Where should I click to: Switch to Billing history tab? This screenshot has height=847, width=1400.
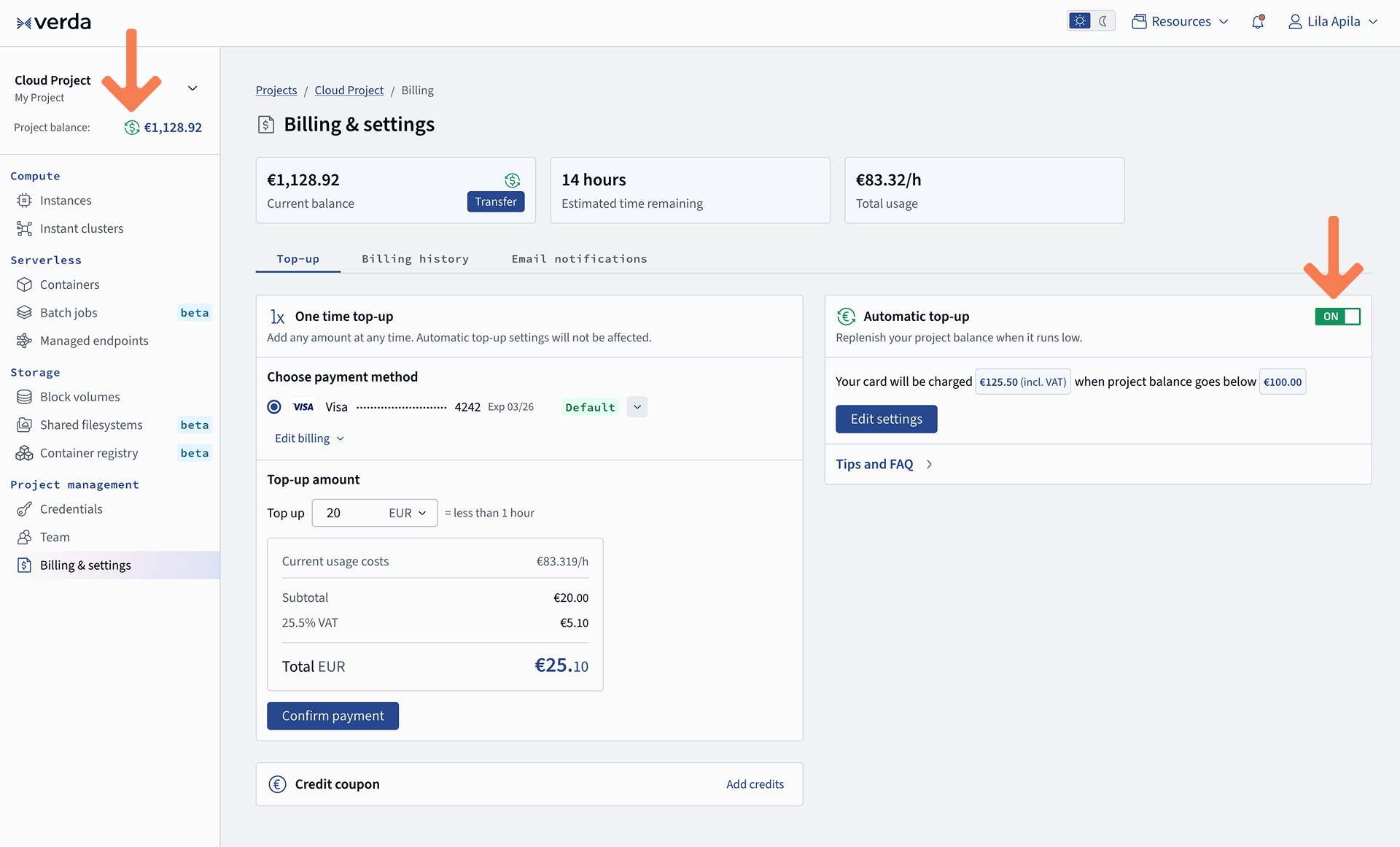[415, 259]
